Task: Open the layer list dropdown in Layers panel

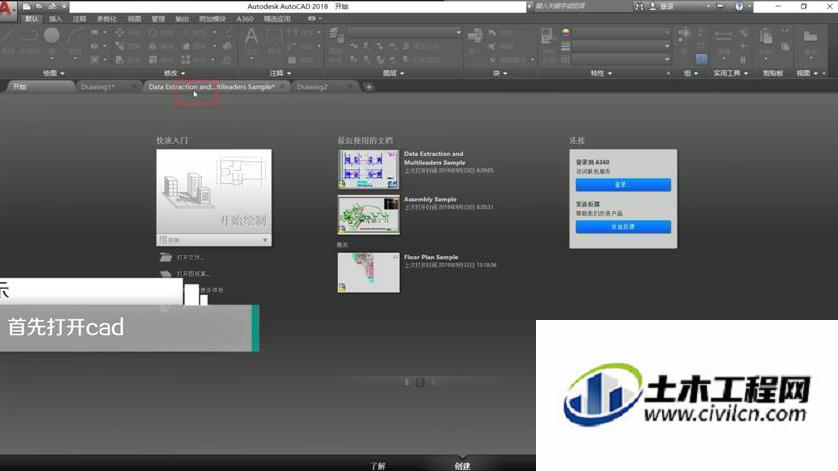Action: [405, 33]
